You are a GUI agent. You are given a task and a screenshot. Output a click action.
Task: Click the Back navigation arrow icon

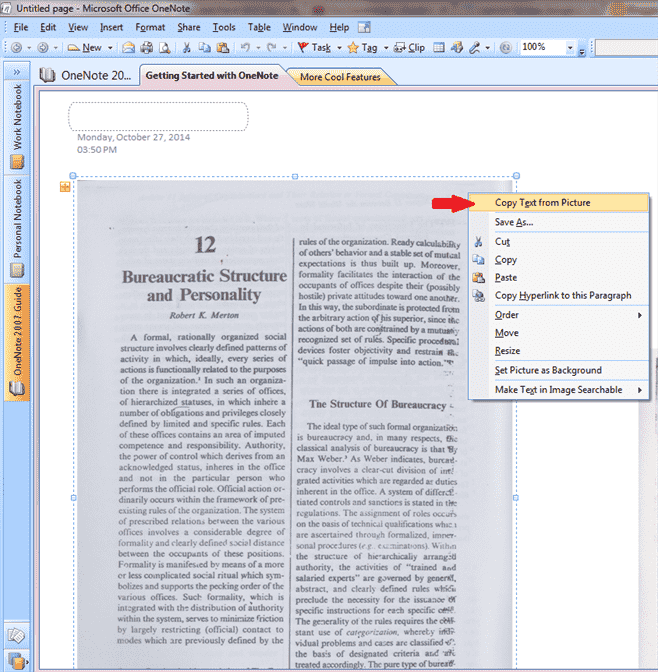[16, 48]
